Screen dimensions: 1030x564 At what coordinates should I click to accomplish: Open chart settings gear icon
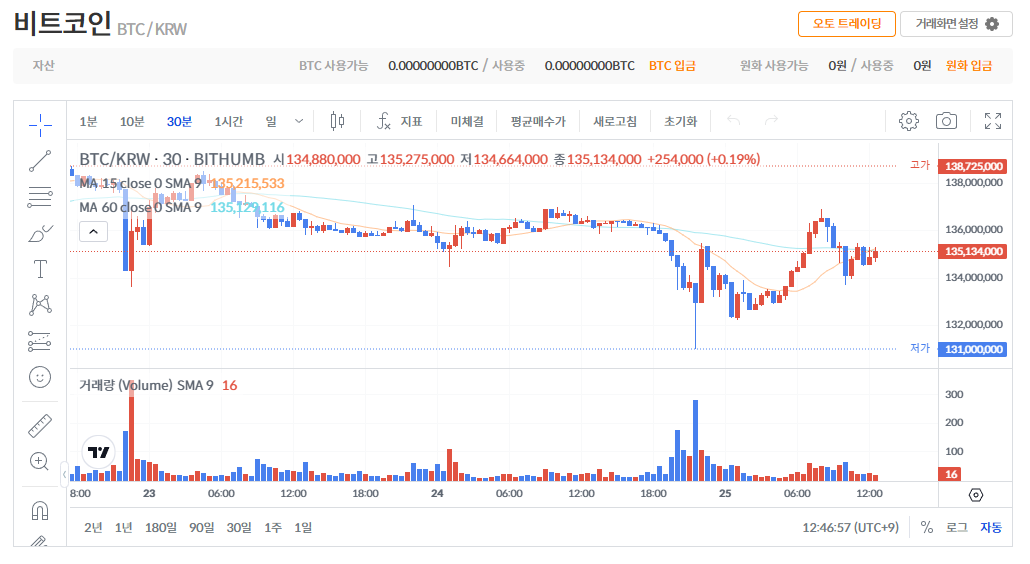908,121
